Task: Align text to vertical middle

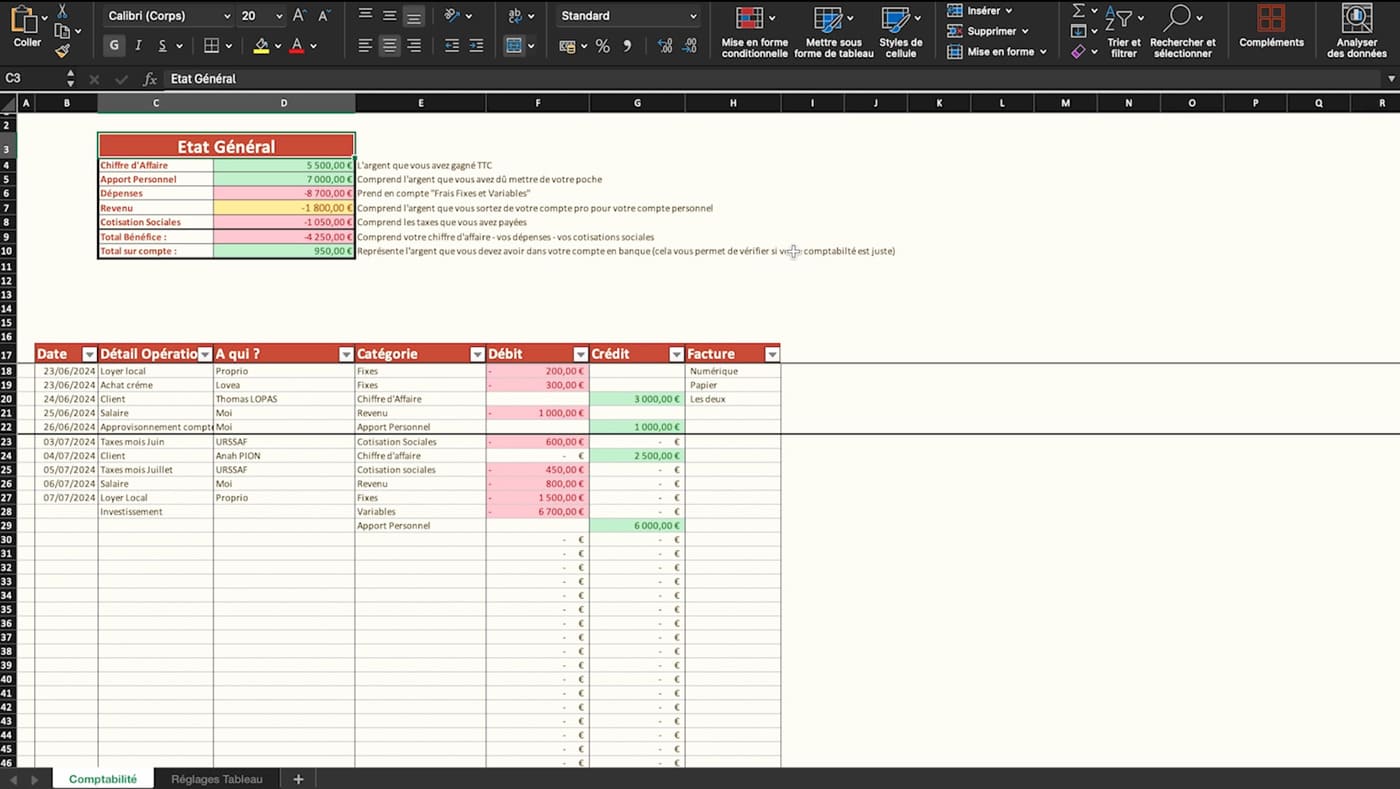Action: pyautogui.click(x=389, y=15)
